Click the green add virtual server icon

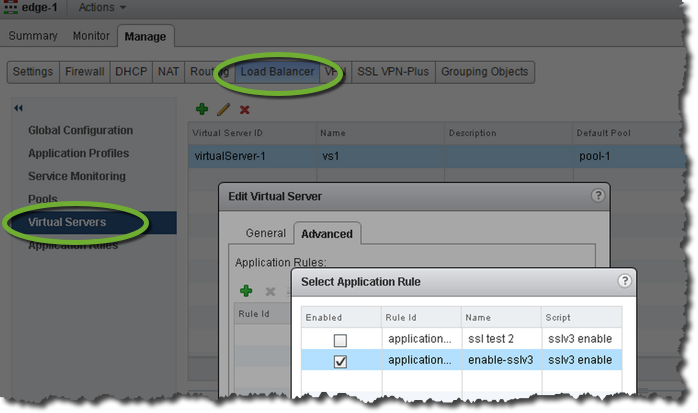(x=202, y=109)
